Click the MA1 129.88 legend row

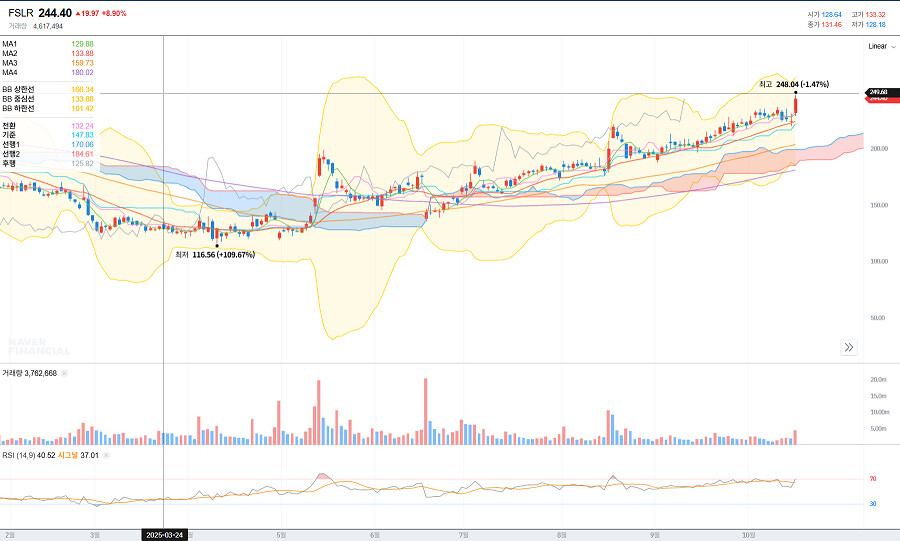click(48, 44)
